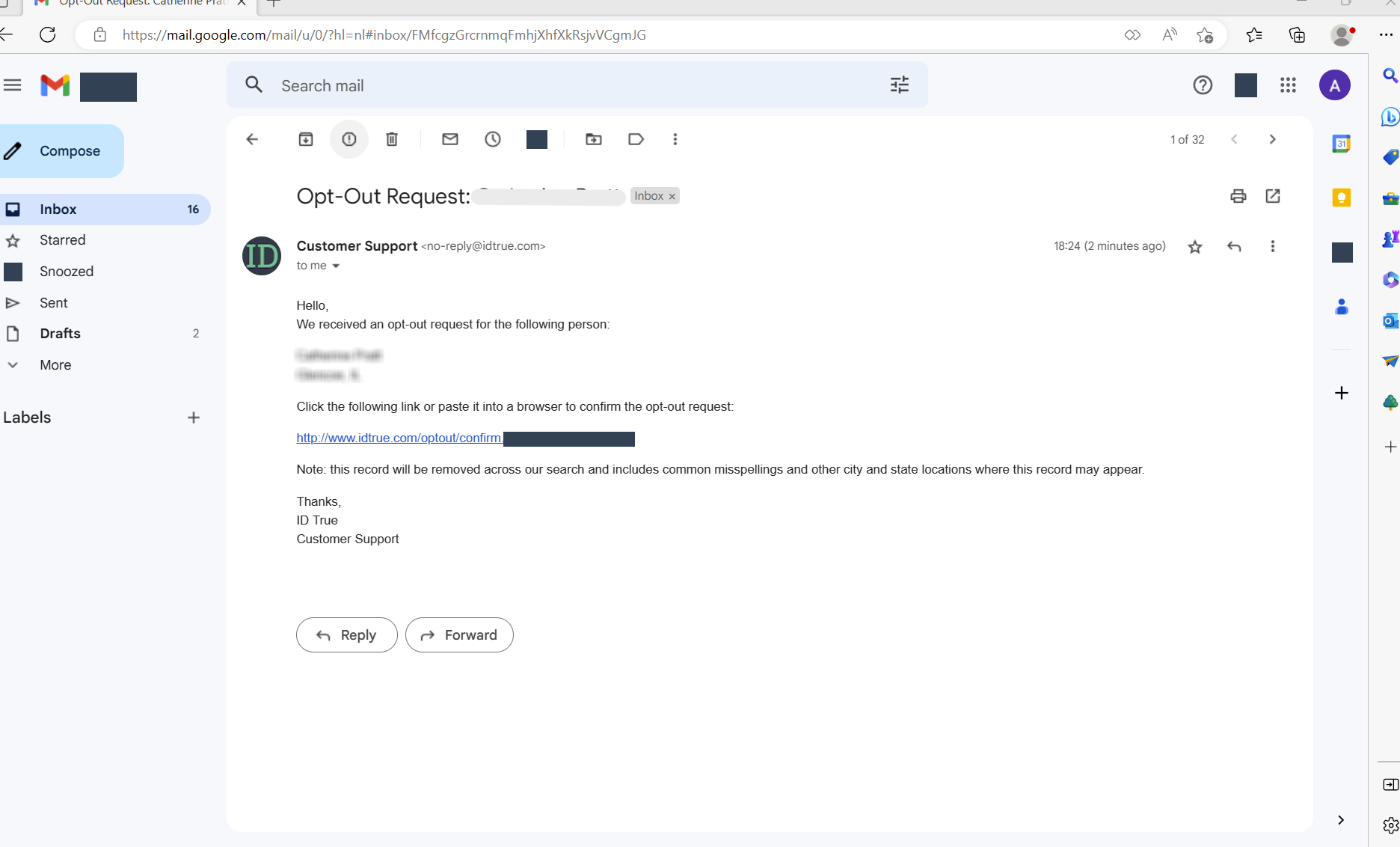Open email in new window
The image size is (1400, 847).
(1273, 196)
